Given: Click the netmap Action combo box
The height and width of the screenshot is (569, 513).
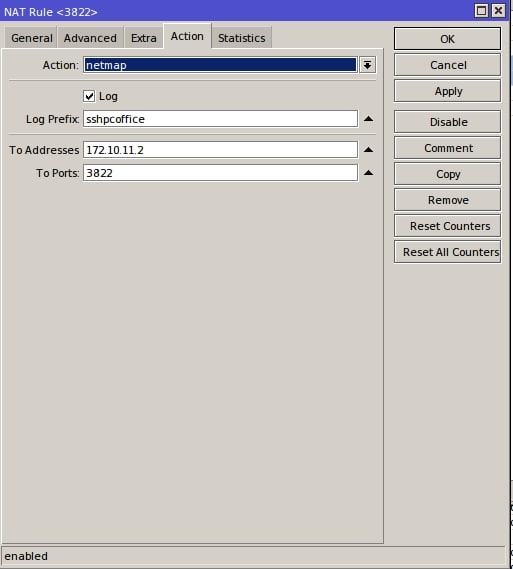Looking at the screenshot, I should pos(220,65).
